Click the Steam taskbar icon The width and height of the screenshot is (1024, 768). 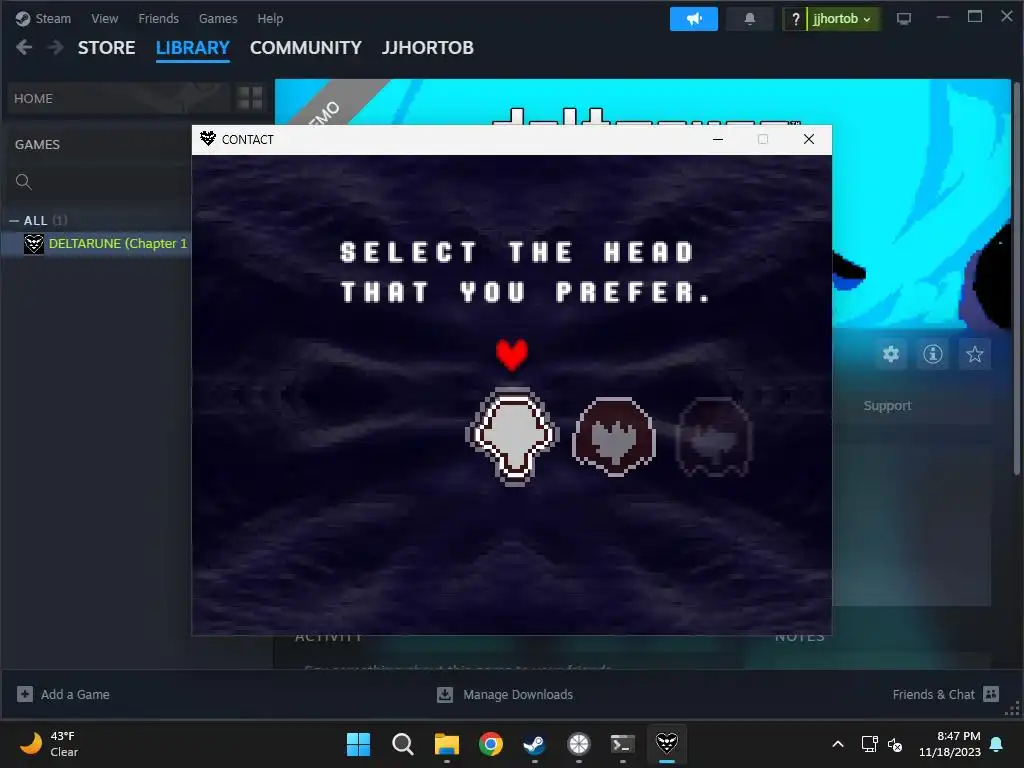point(534,744)
